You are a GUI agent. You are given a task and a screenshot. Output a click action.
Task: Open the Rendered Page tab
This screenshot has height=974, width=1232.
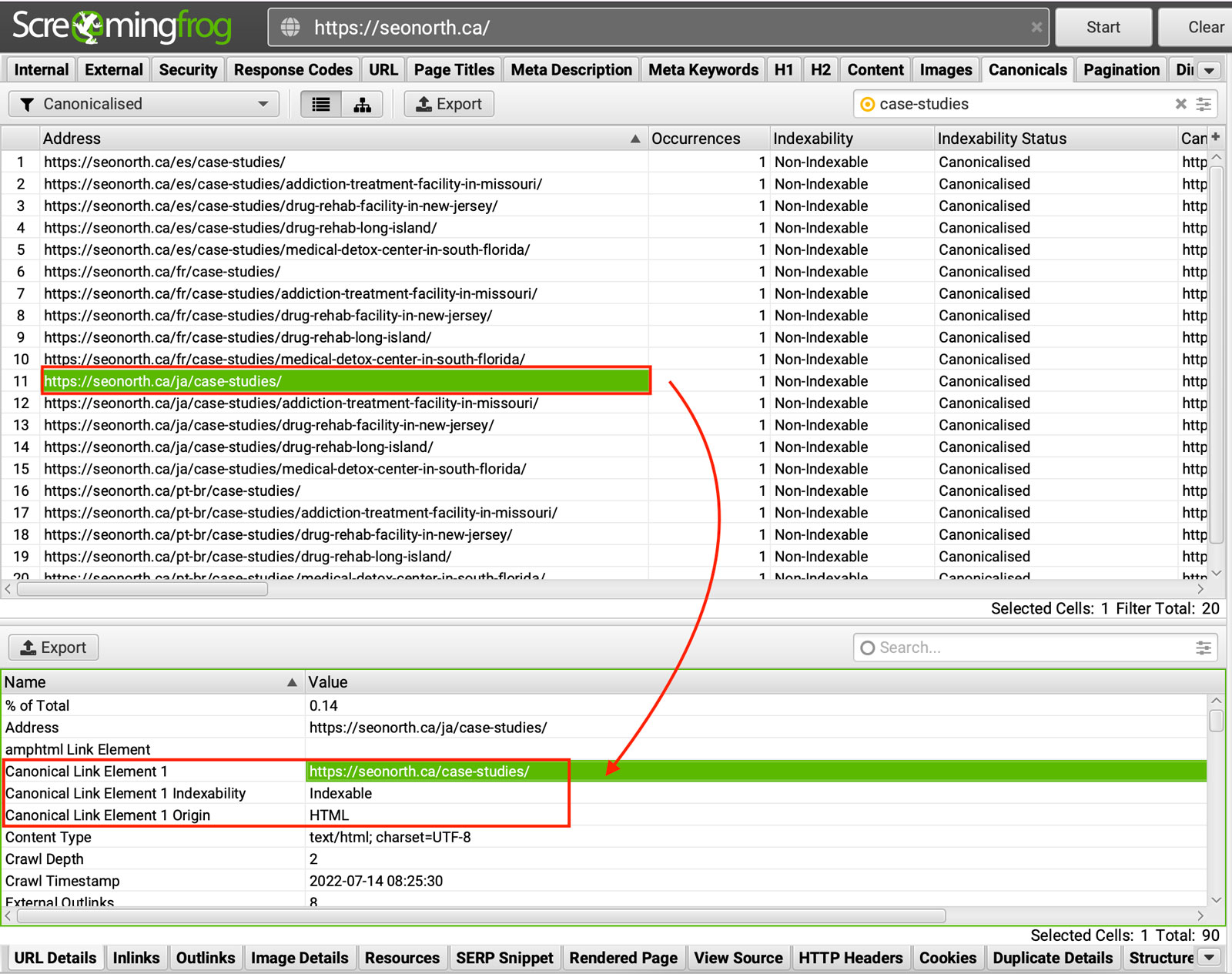coord(624,958)
